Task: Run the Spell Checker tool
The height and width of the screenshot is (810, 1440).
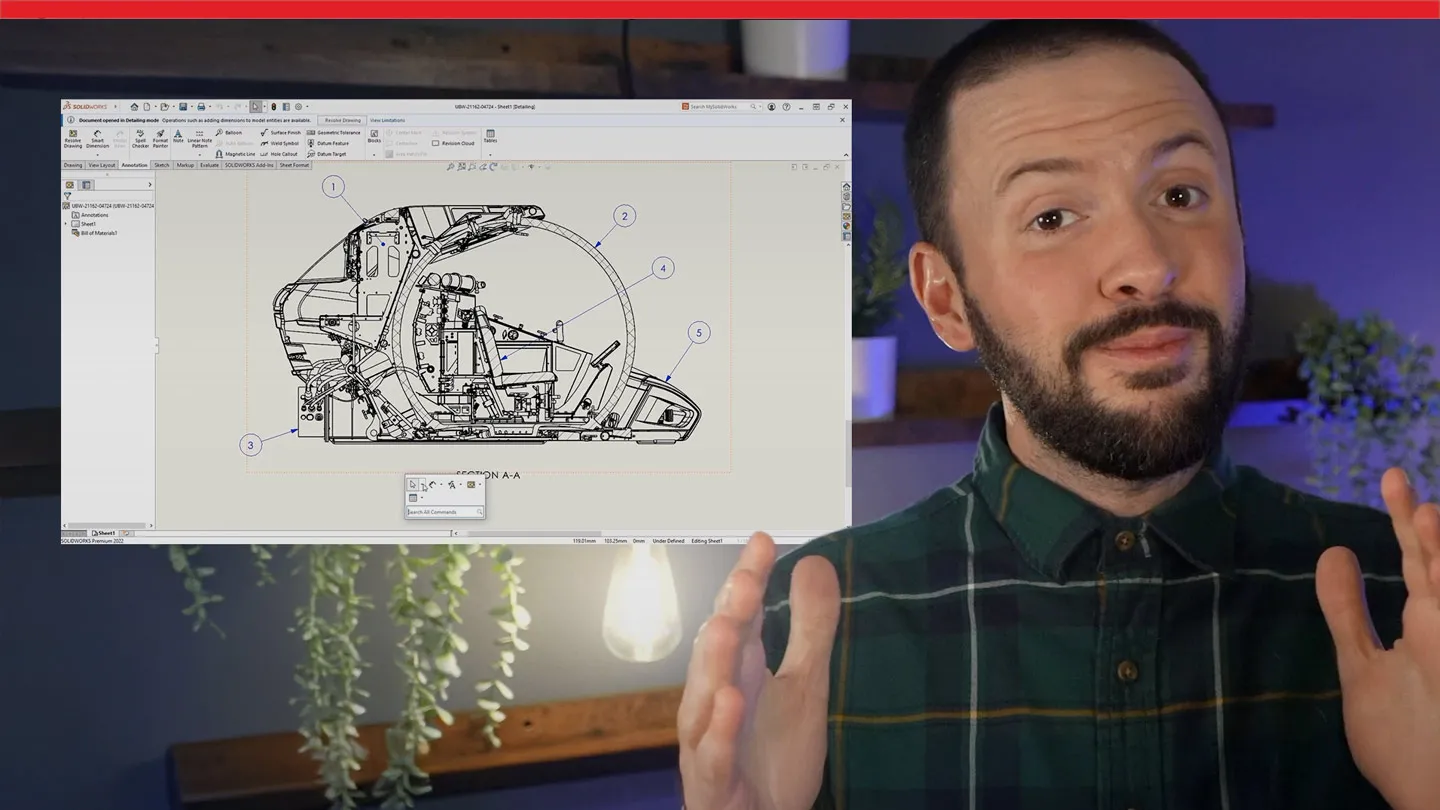Action: click(x=140, y=138)
